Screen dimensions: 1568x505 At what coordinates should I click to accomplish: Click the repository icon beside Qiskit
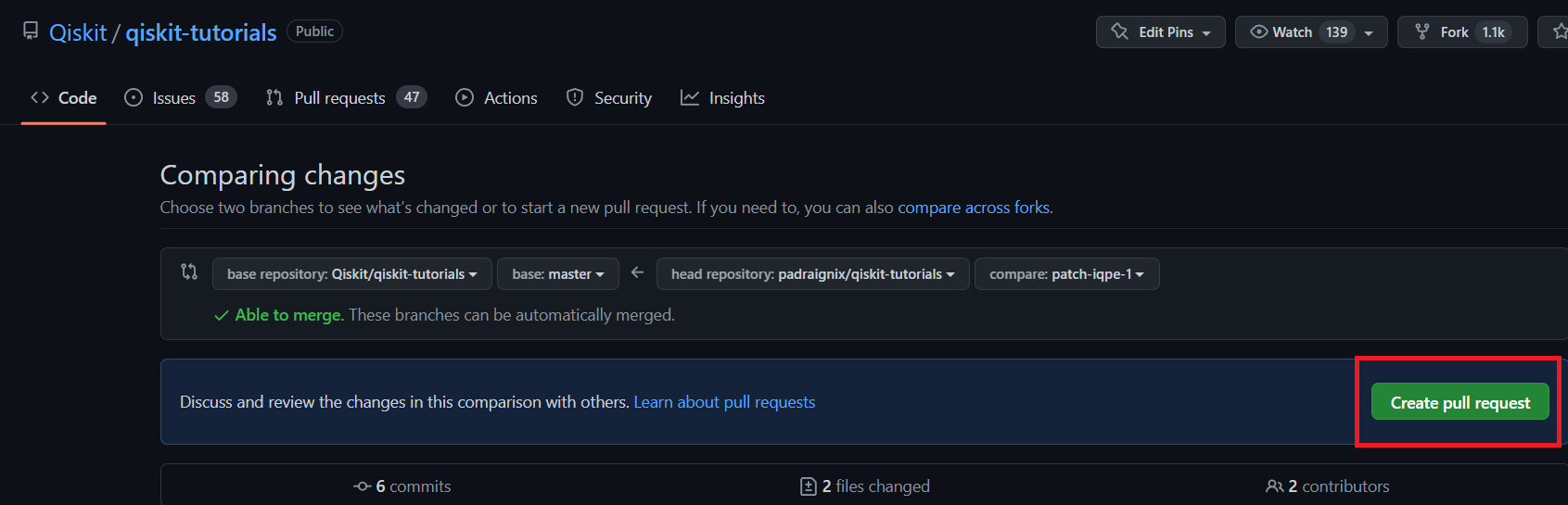pos(31,32)
